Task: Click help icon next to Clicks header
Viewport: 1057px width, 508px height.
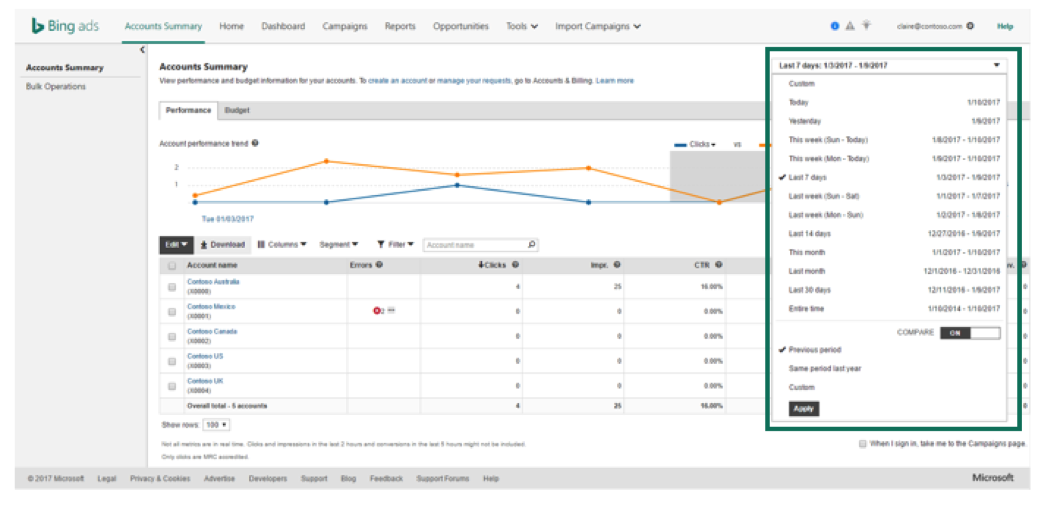Action: [515, 265]
